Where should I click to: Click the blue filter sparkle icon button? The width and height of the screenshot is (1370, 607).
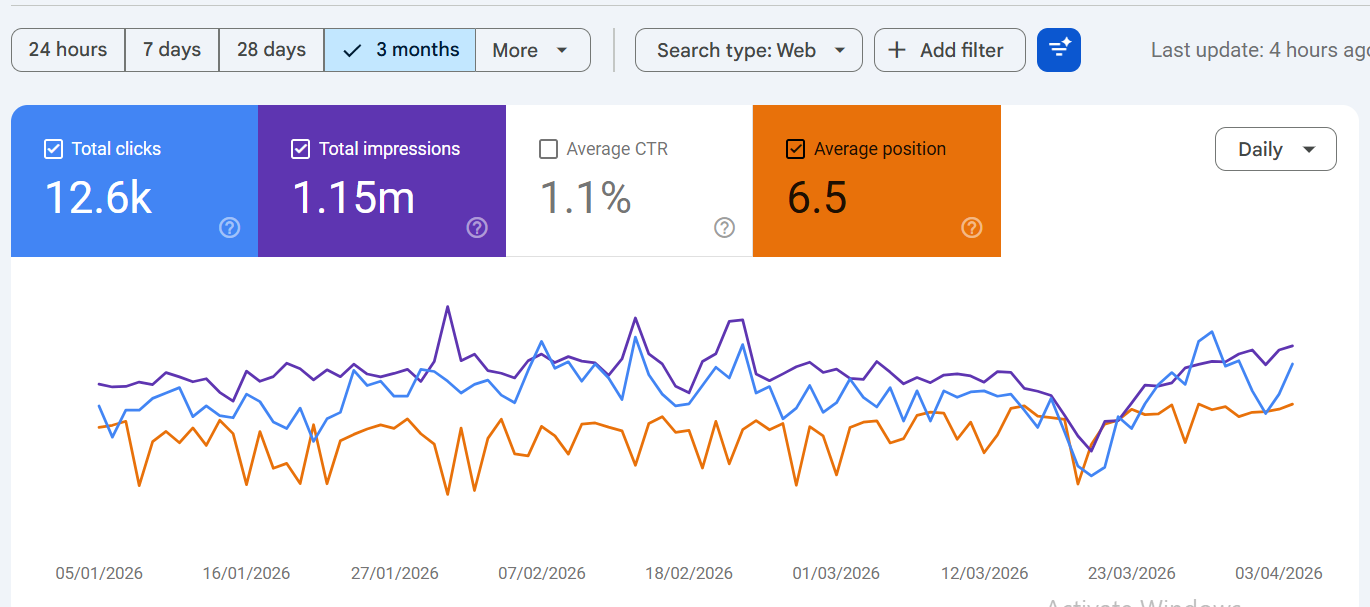click(x=1059, y=50)
